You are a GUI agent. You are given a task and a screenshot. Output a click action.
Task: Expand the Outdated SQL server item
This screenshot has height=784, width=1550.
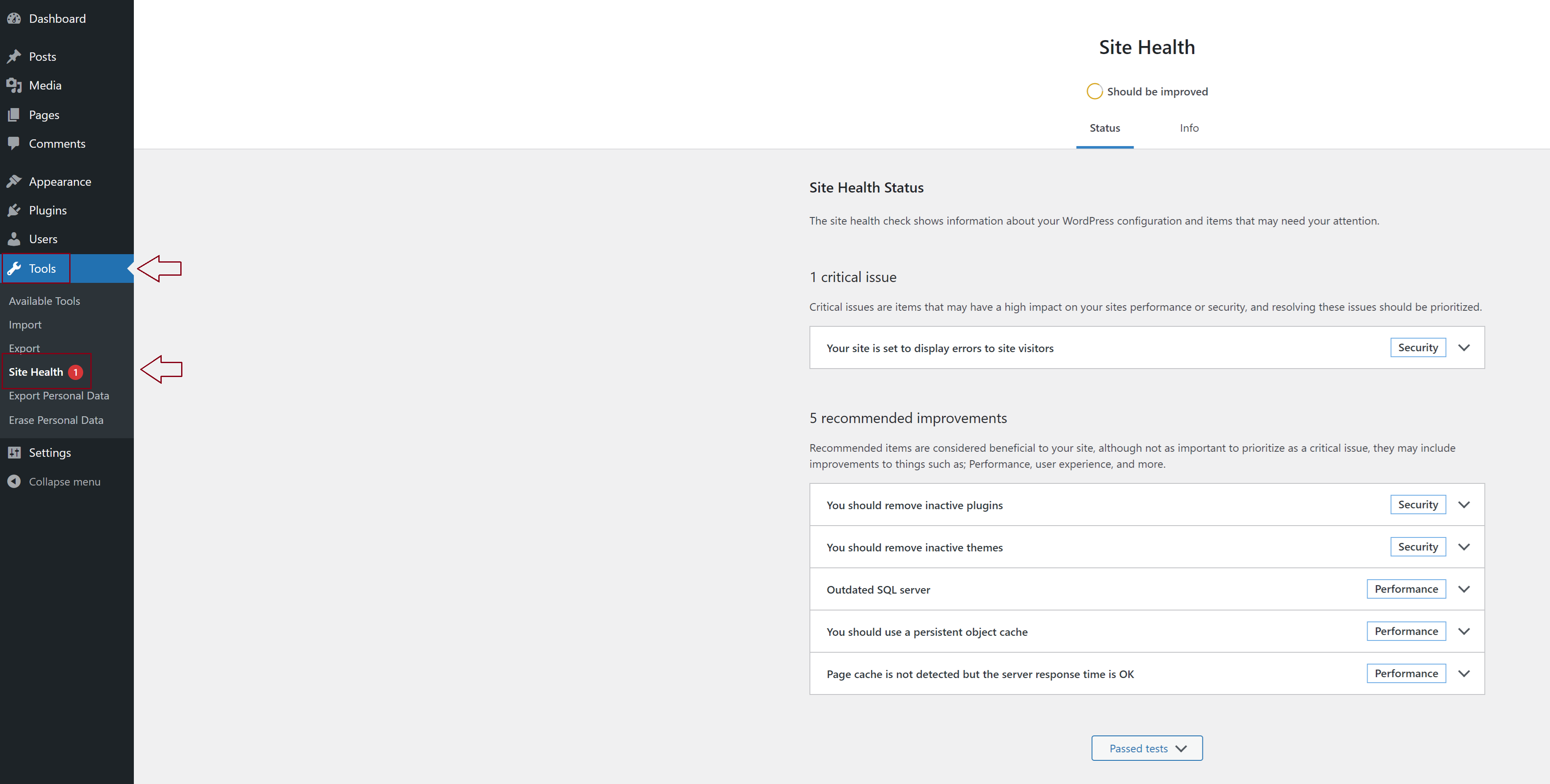(x=1463, y=589)
